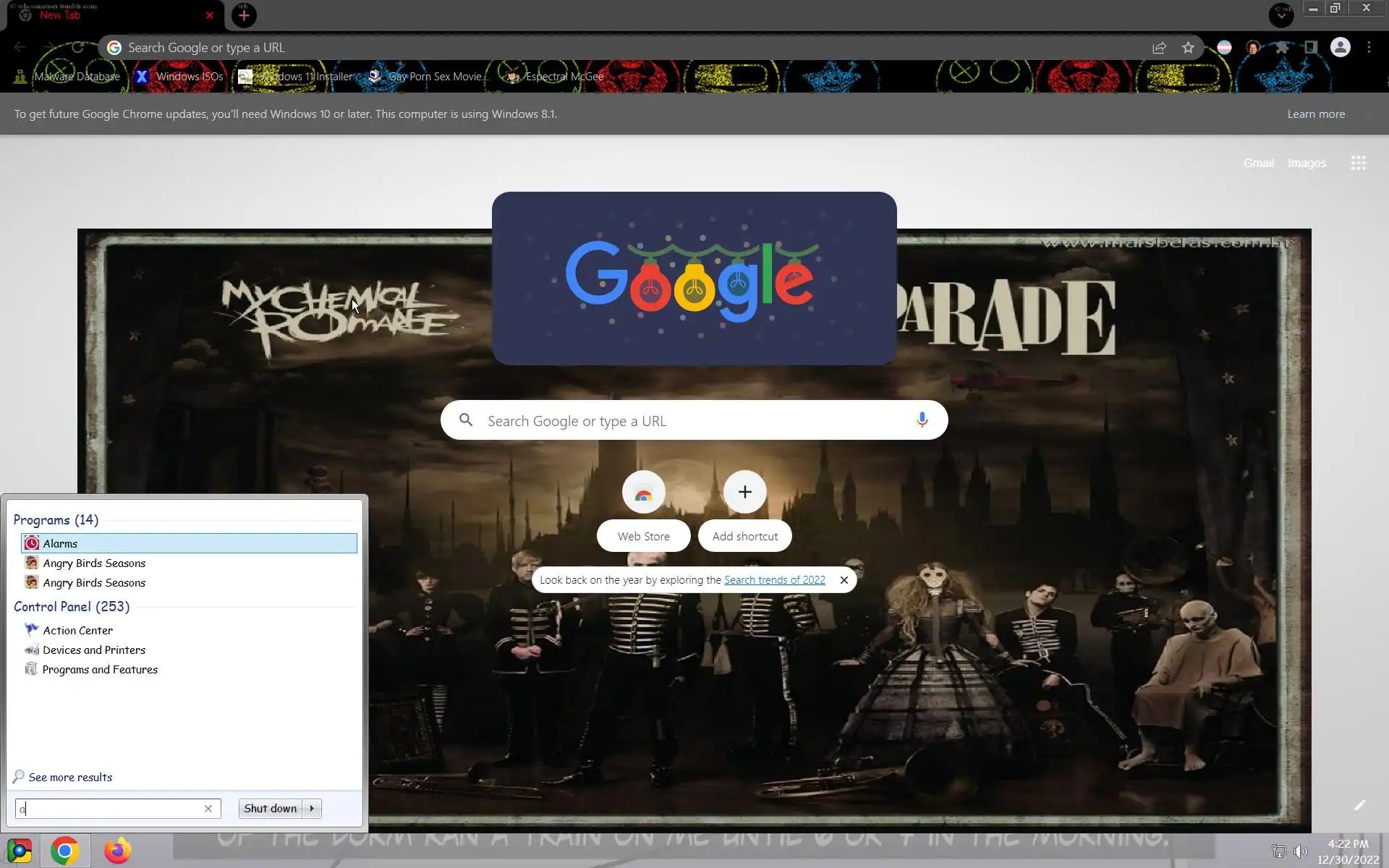
Task: Clear the Start menu search box
Action: point(208,809)
